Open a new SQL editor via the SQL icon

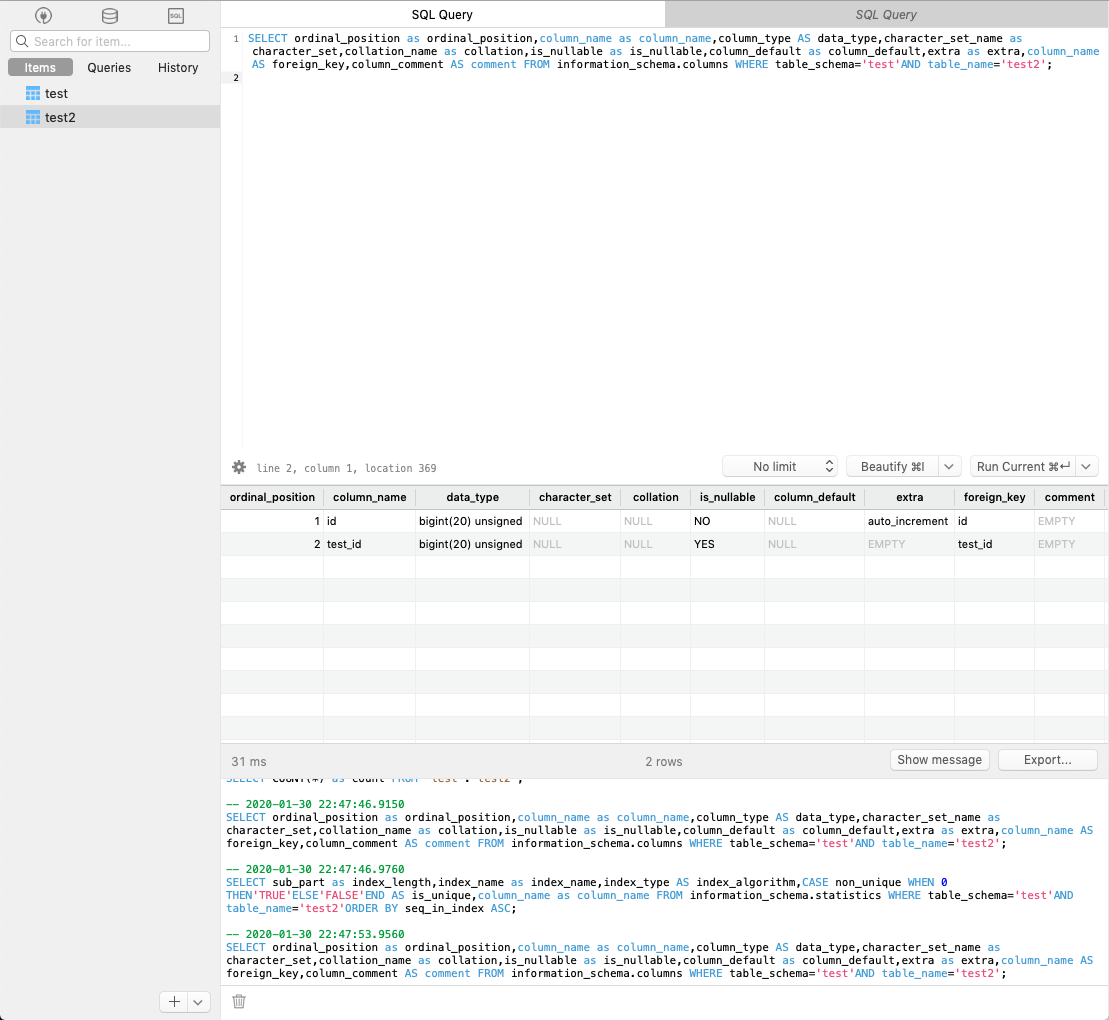176,15
